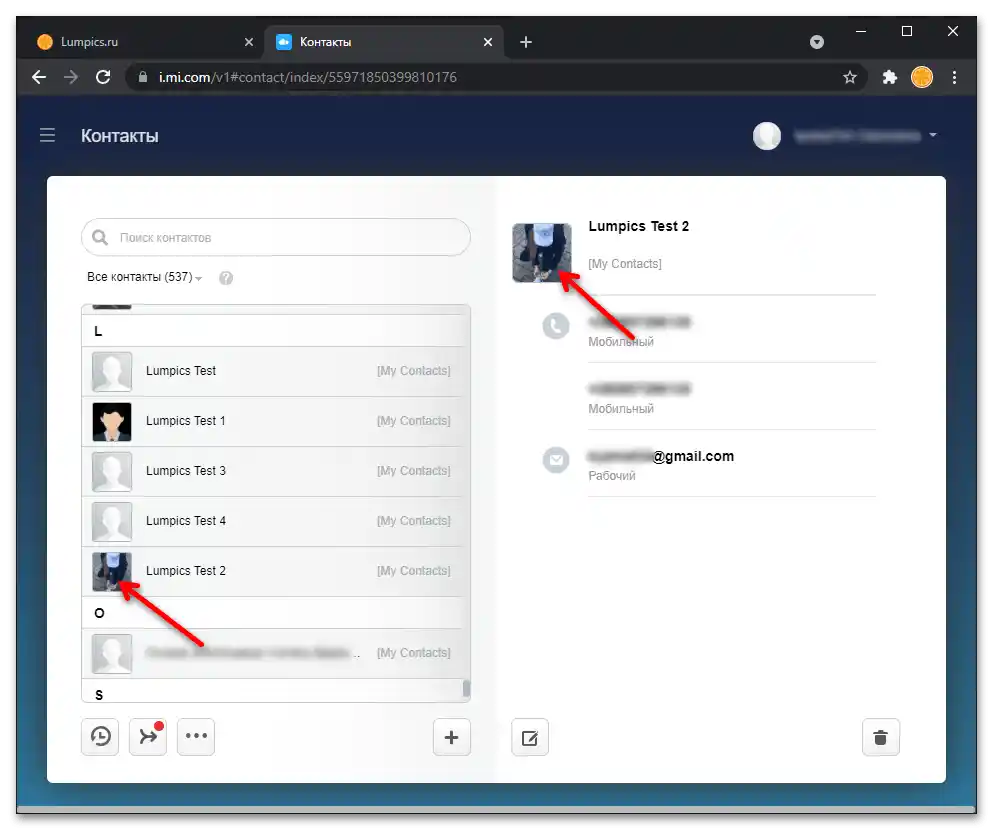Image resolution: width=993 pixels, height=830 pixels.
Task: Add a new contact with plus button
Action: (x=452, y=737)
